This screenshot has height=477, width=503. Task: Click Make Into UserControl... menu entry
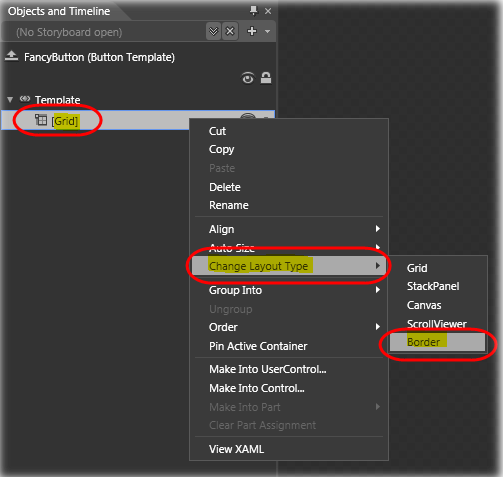pyautogui.click(x=268, y=369)
